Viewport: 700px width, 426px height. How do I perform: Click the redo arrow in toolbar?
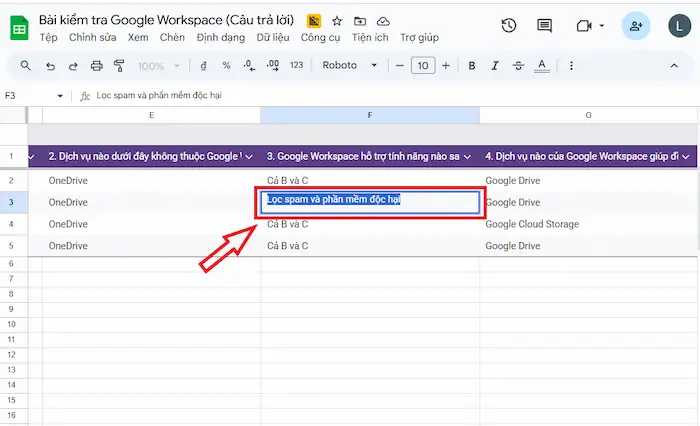pos(73,66)
